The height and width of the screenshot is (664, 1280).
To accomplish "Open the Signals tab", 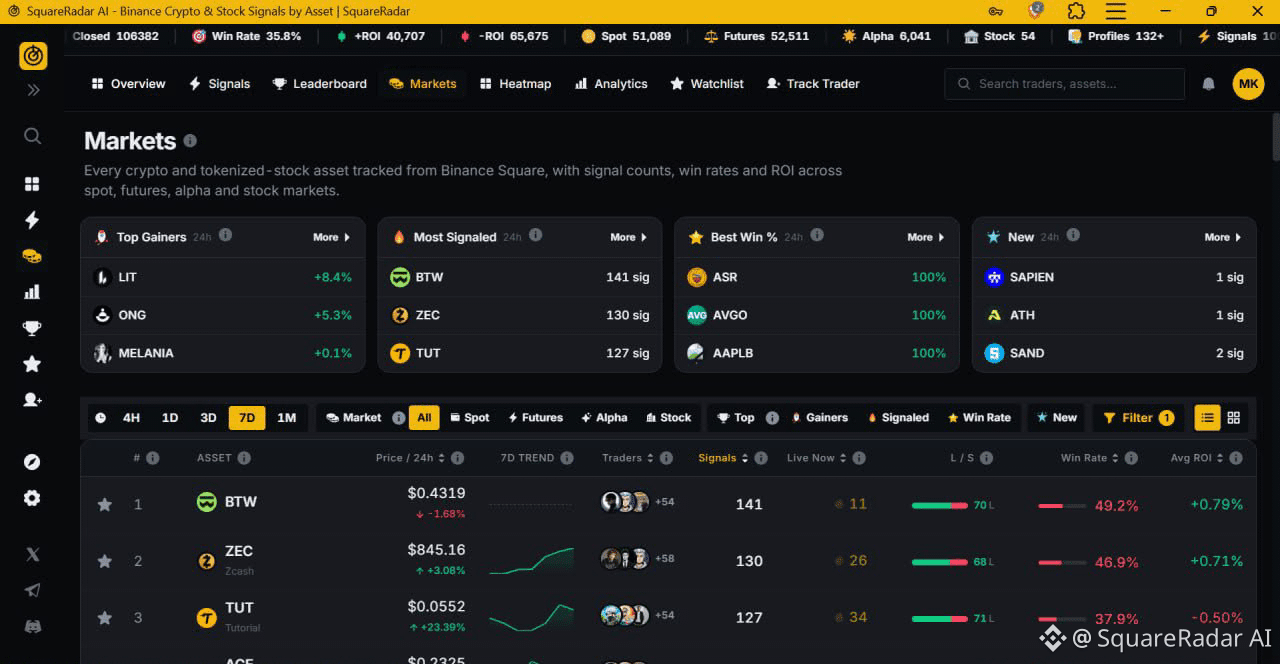I will click(x=219, y=84).
